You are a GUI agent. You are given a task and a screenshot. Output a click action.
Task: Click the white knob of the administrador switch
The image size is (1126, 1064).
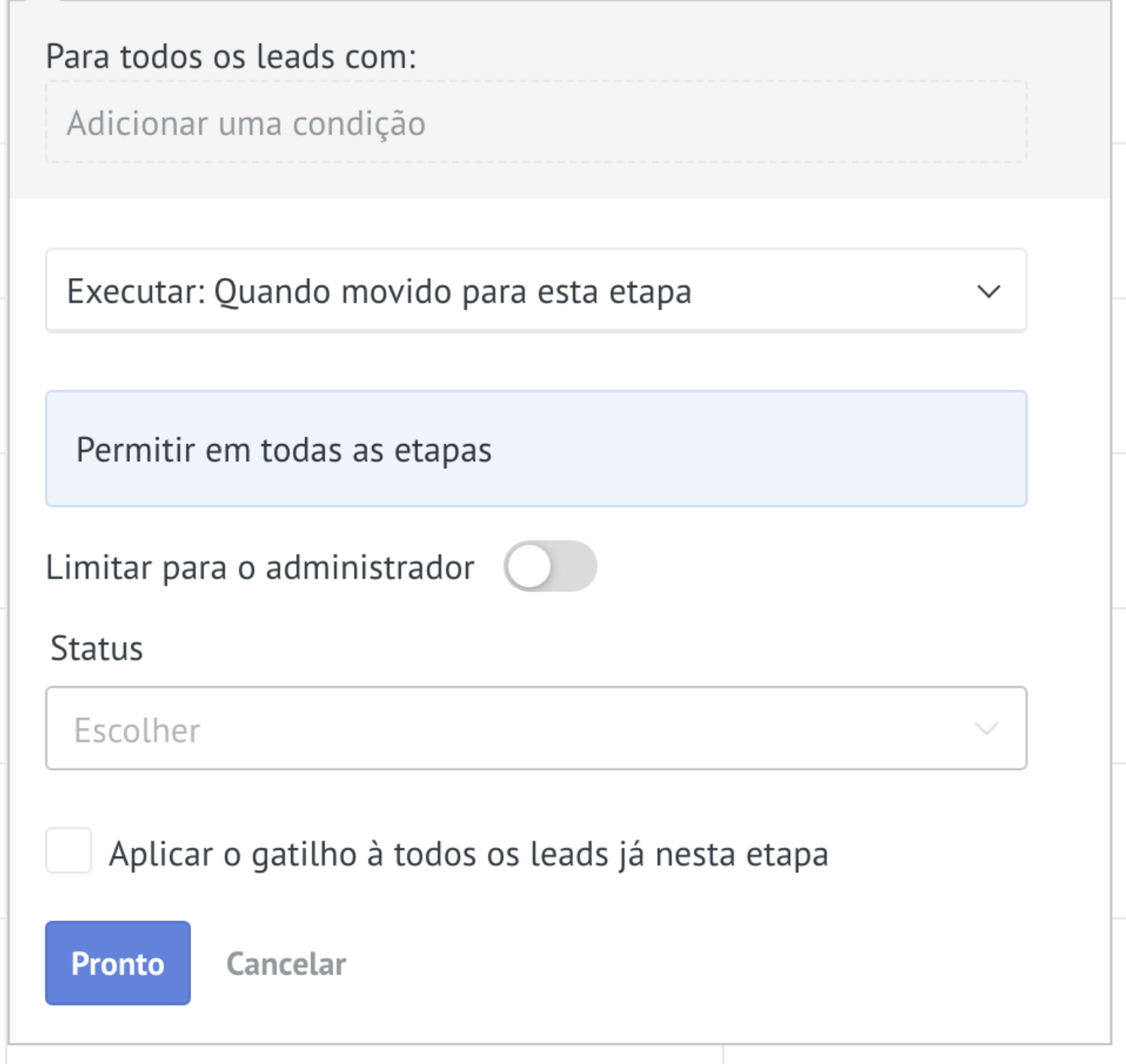coord(529,567)
